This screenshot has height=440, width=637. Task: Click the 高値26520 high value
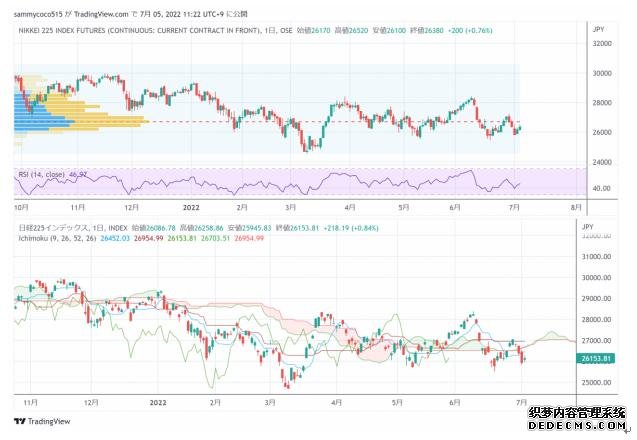click(x=351, y=30)
